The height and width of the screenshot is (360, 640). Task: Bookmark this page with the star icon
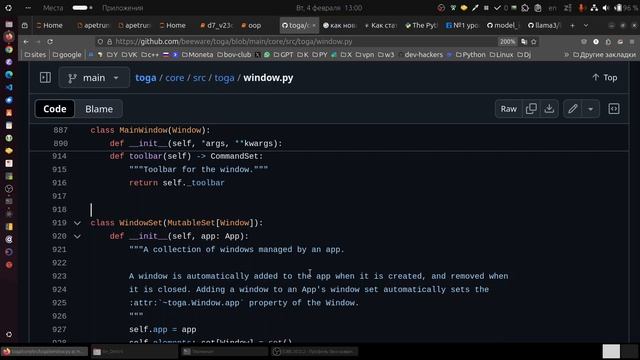click(x=533, y=42)
